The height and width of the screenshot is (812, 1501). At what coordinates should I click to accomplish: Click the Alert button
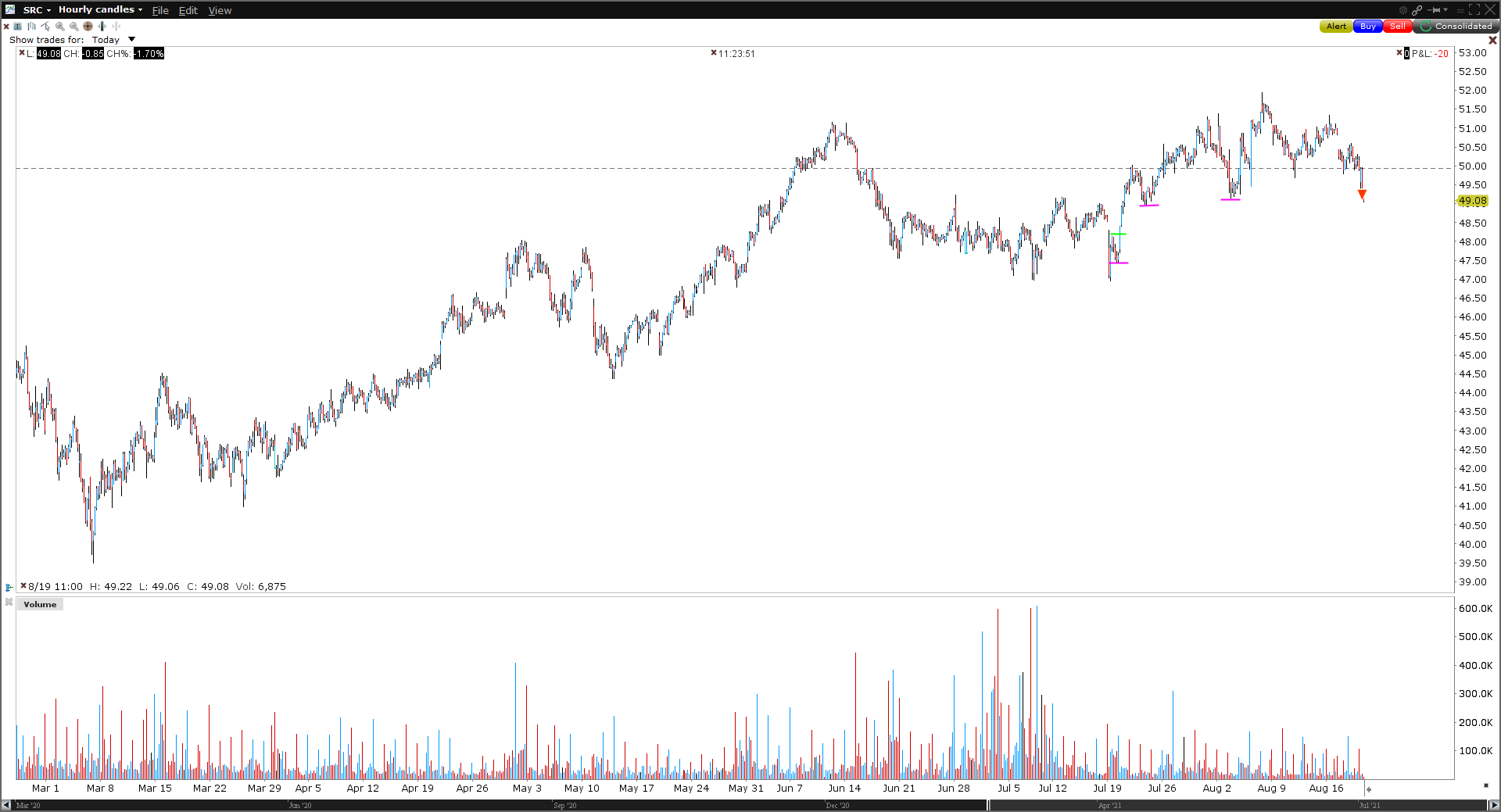click(x=1336, y=27)
